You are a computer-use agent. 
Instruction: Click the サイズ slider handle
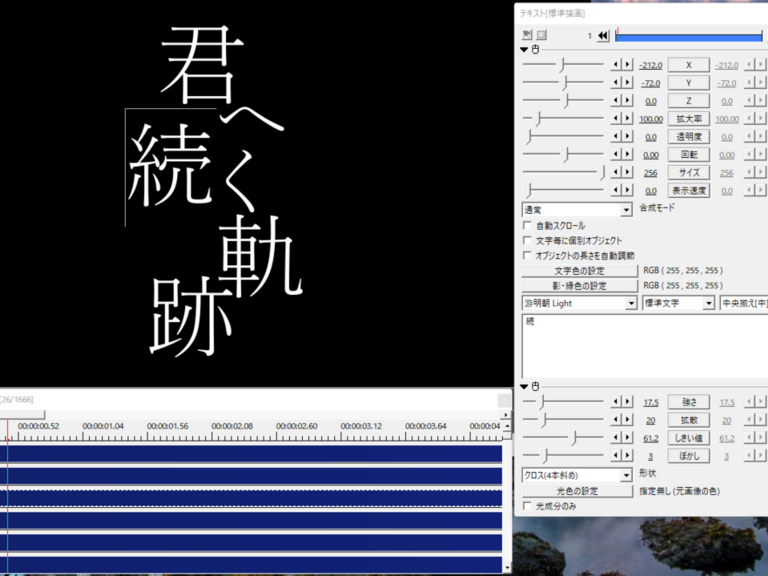[x=602, y=172]
